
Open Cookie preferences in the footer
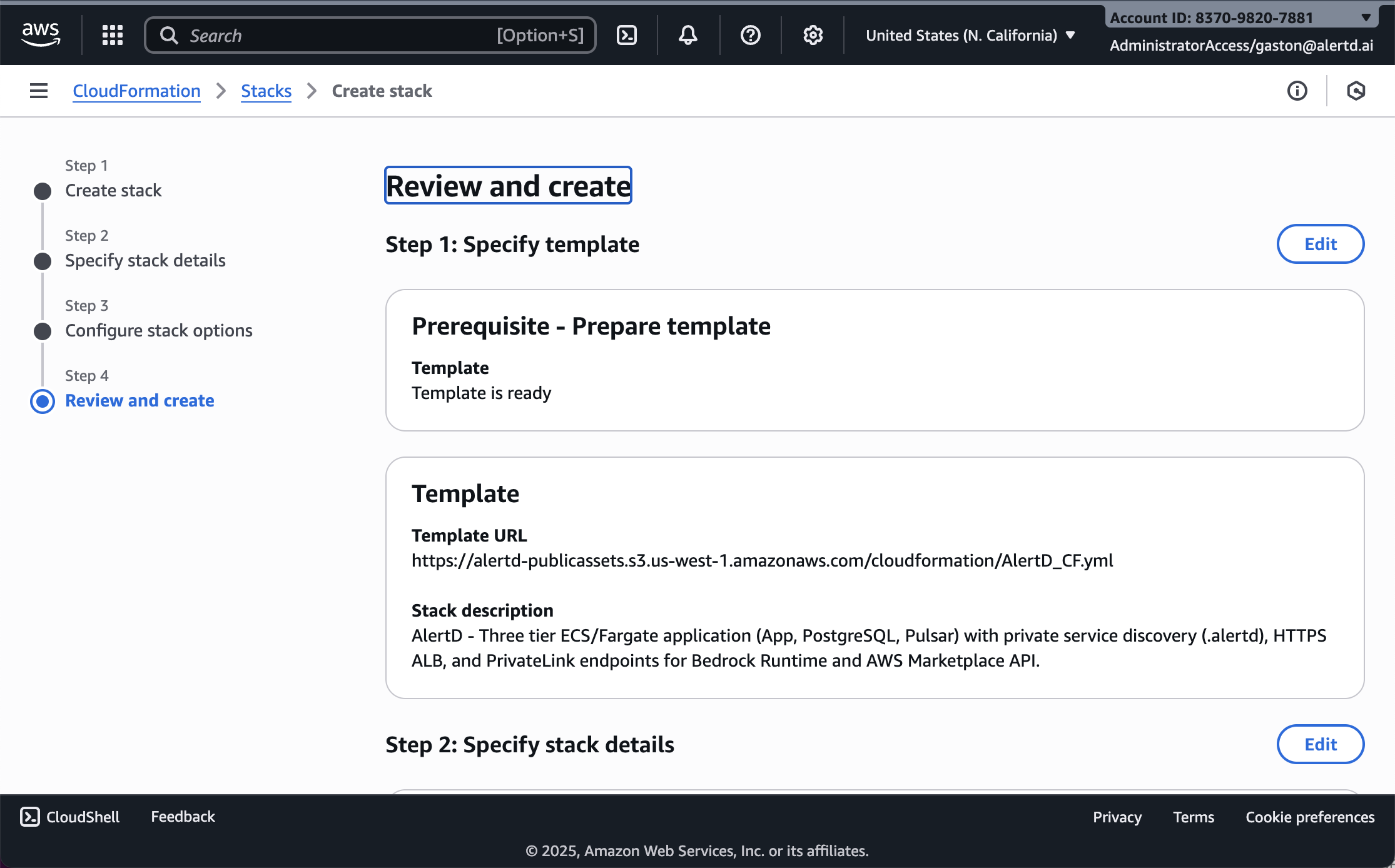[x=1309, y=817]
